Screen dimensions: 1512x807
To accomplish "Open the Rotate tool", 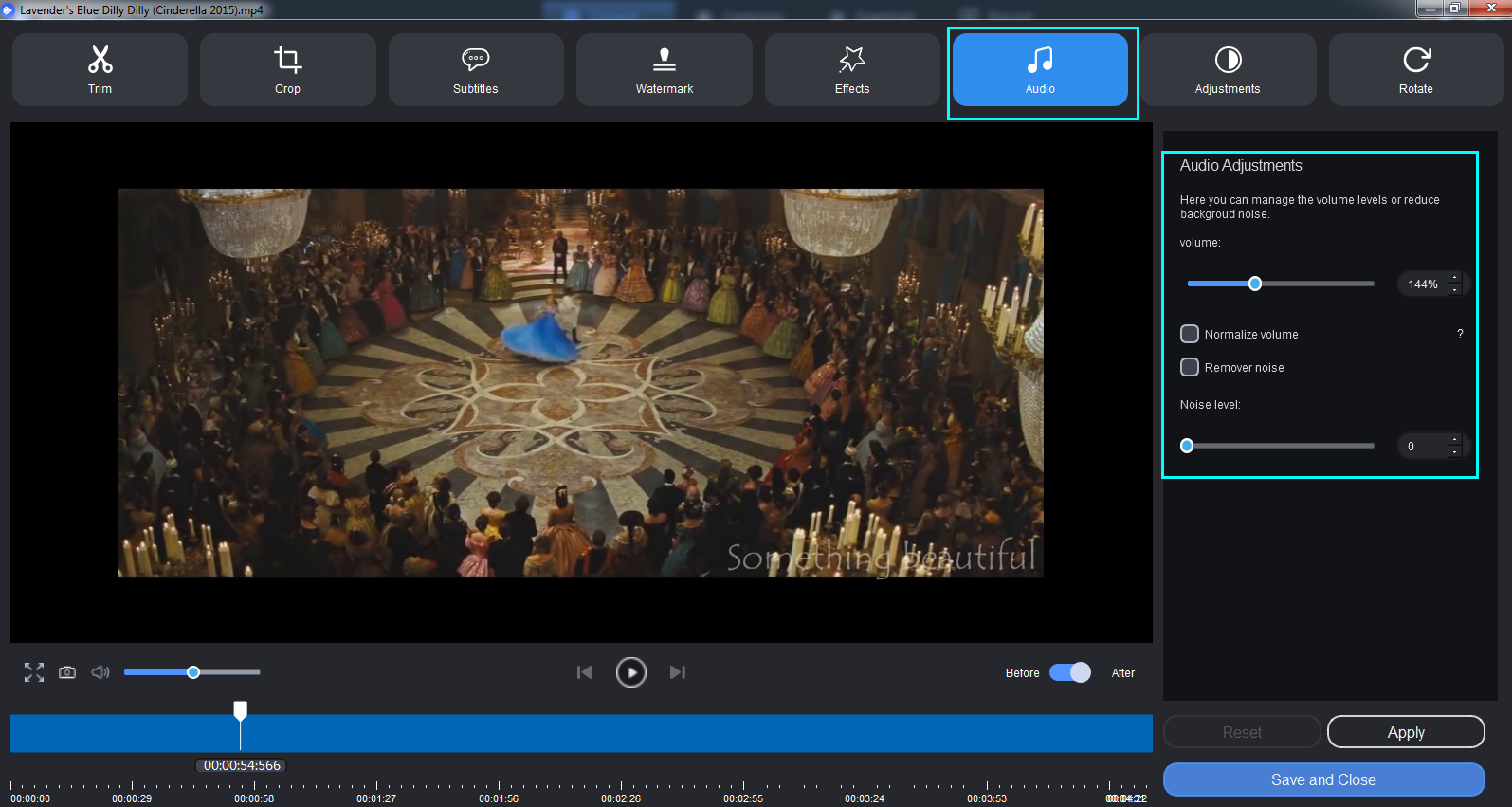I will [1416, 69].
